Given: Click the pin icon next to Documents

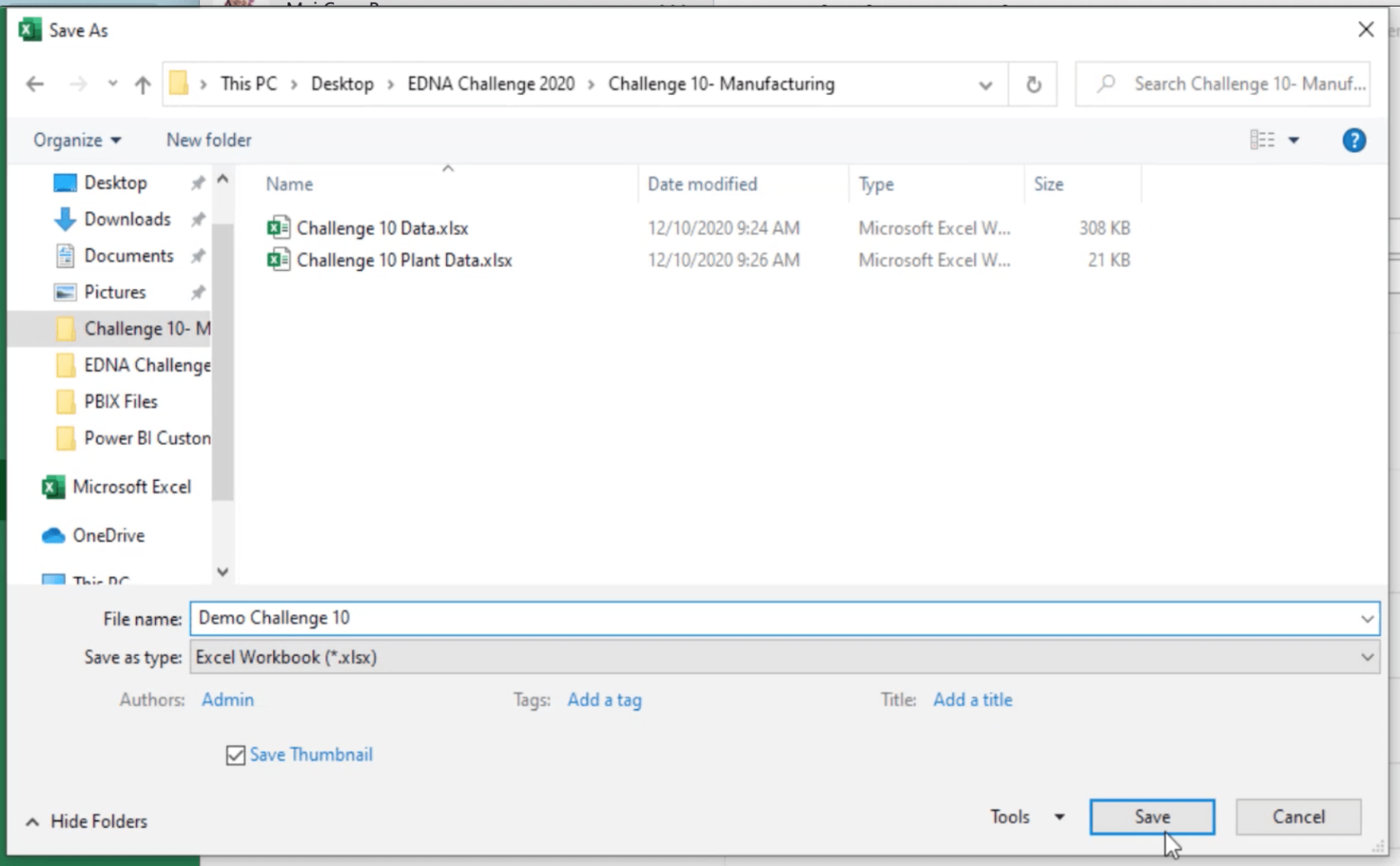Looking at the screenshot, I should (x=197, y=256).
